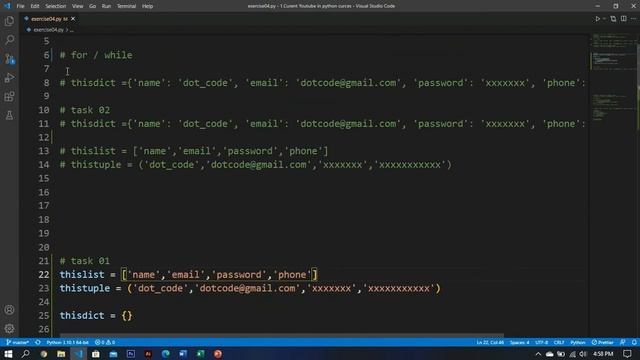Open notifications bell in status bar
Screen dimensions: 640x360
634,342
